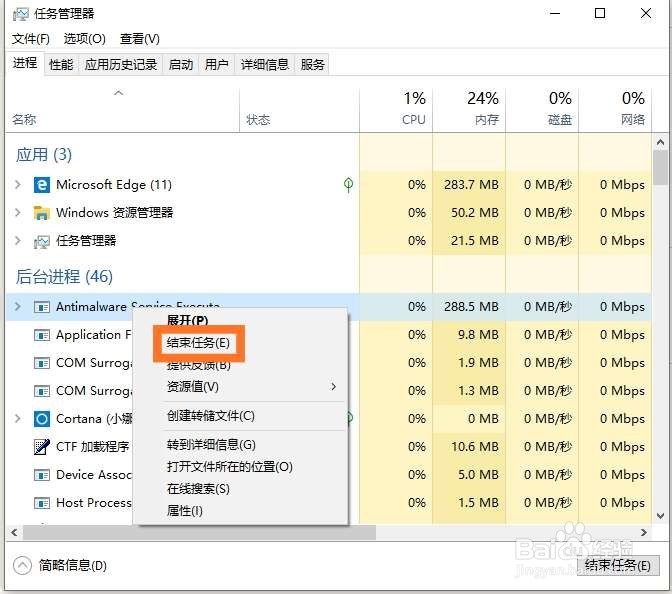Click the horizontal scrollbar thumb
This screenshot has height=594, width=672.
199,533
